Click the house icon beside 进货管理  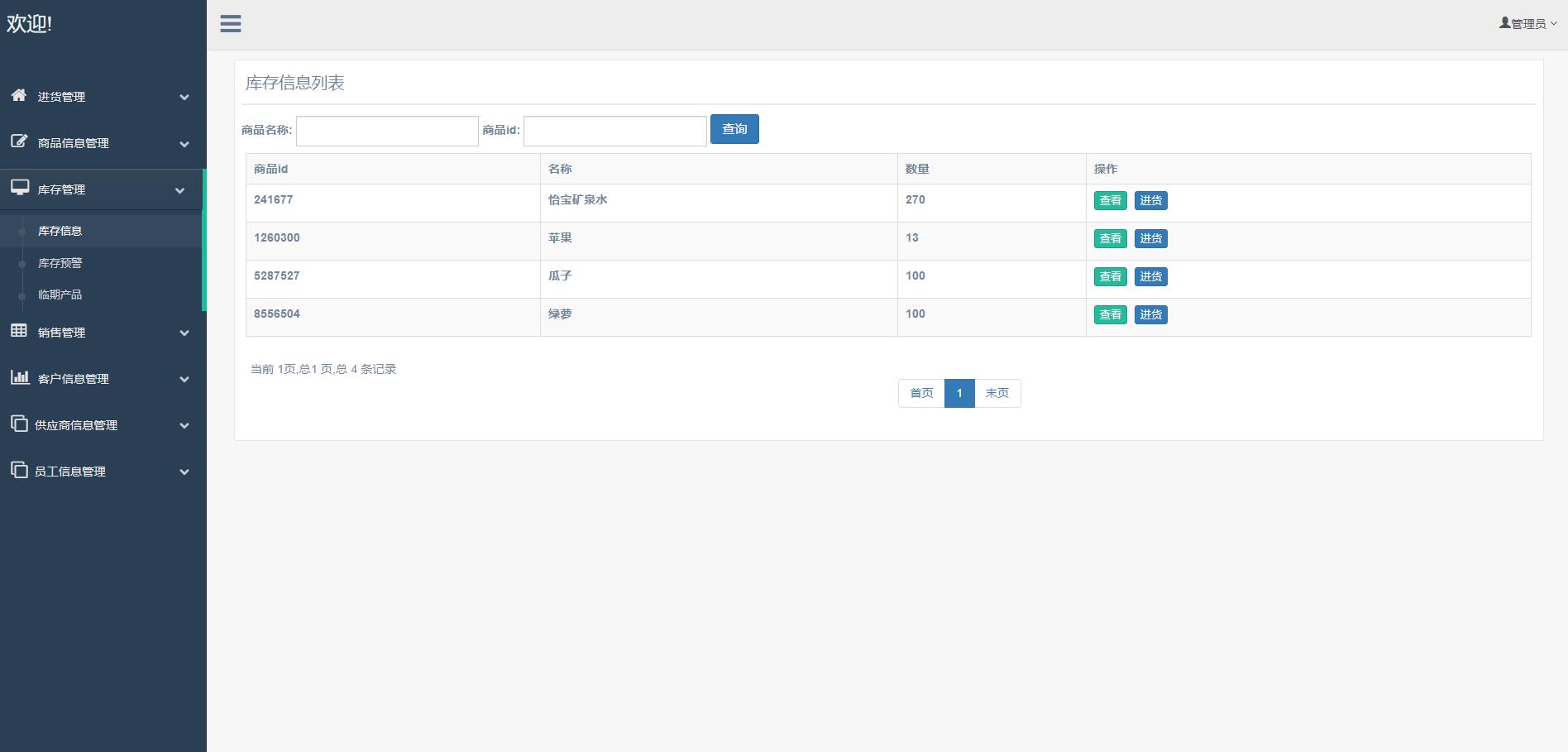tap(19, 95)
